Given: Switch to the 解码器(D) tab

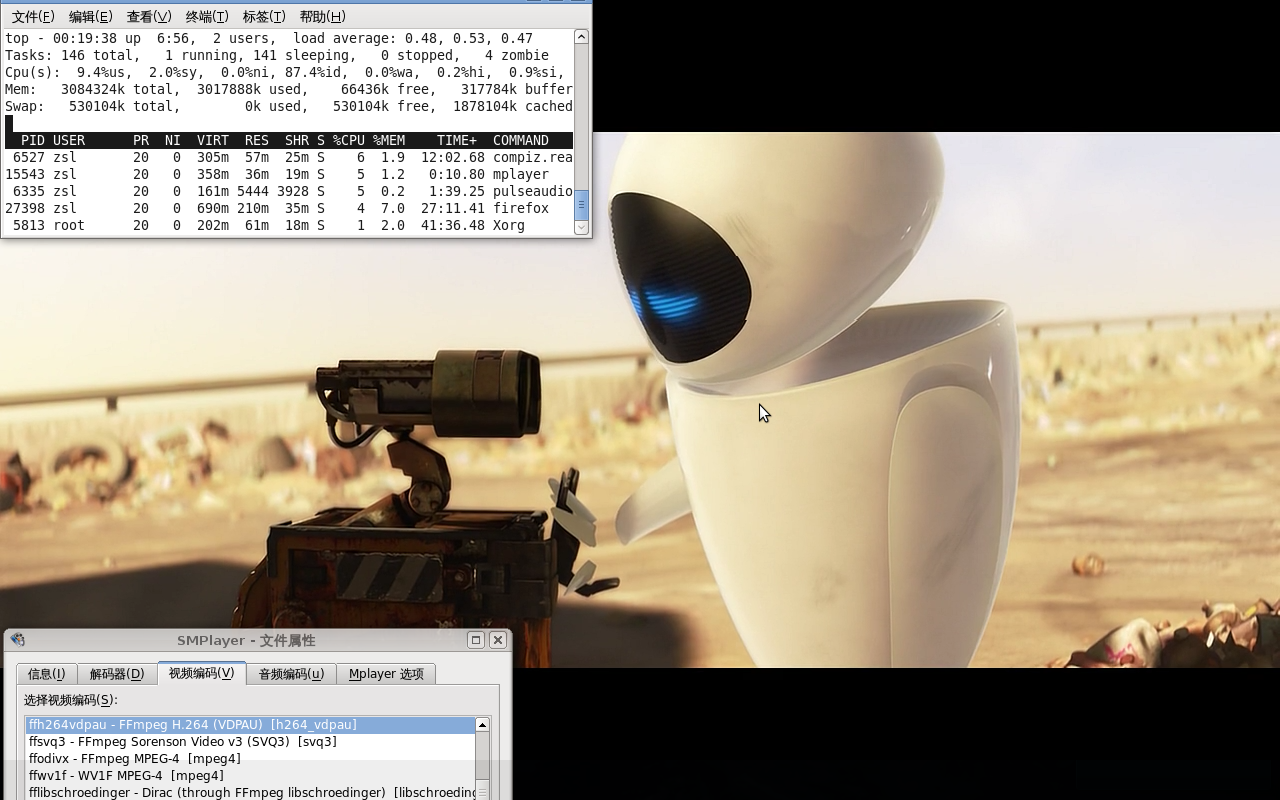Looking at the screenshot, I should (x=117, y=674).
